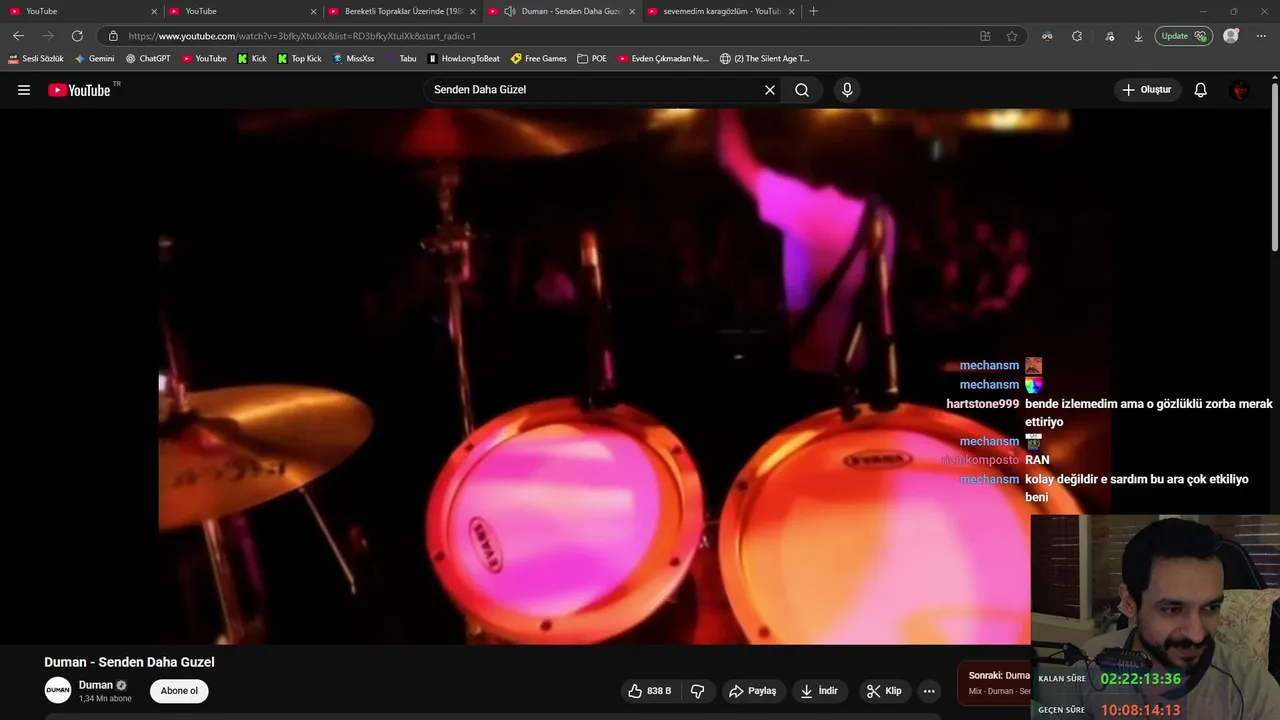Click muted speaker icon on Duman tab
Image resolution: width=1280 pixels, height=720 pixels.
pyautogui.click(x=510, y=11)
